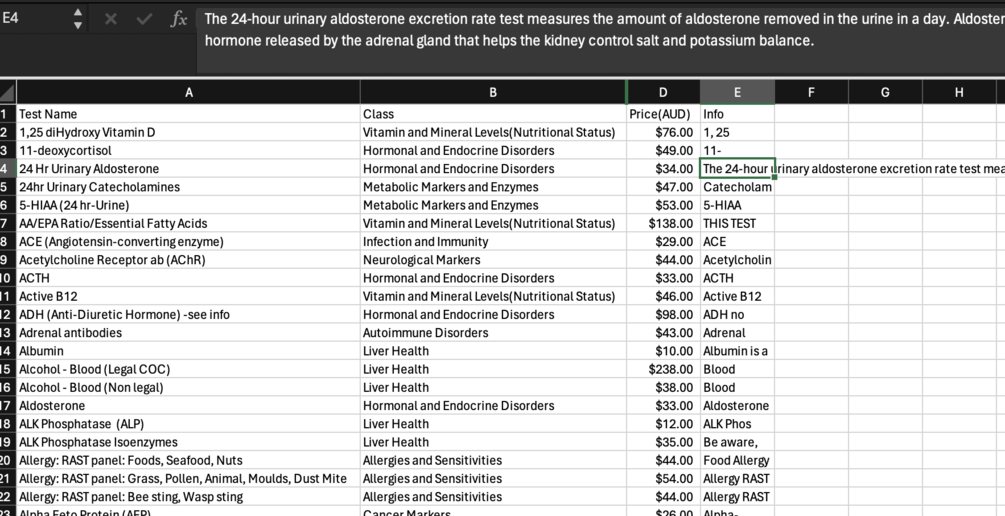1005x516 pixels.
Task: Select row 7 header
Action: [x=8, y=224]
